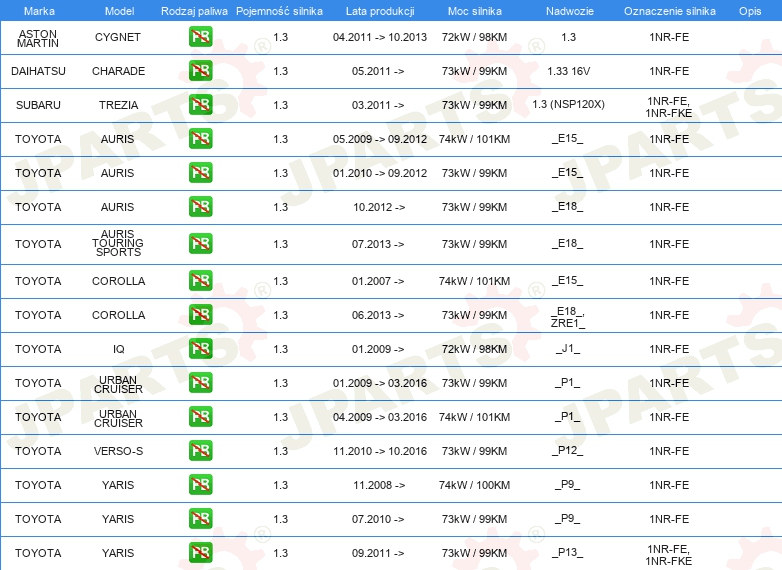Select the SUBARU brand cell
782x570 pixels.
[38, 105]
